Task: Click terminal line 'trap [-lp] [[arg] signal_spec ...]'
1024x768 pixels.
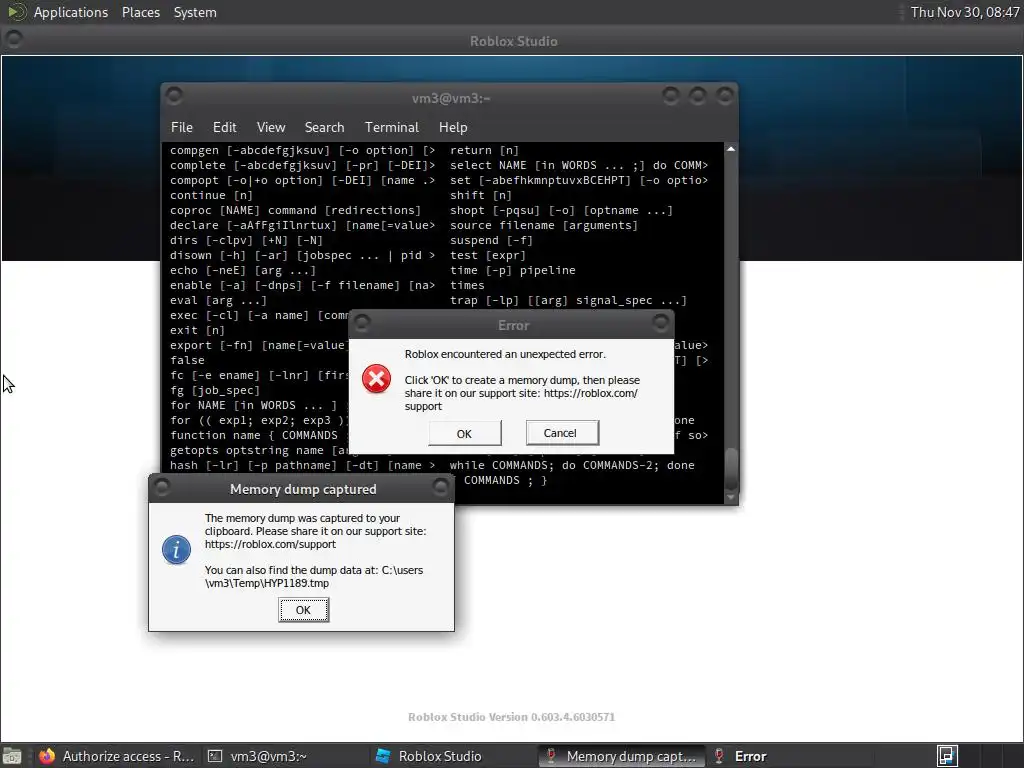Action: (x=568, y=300)
